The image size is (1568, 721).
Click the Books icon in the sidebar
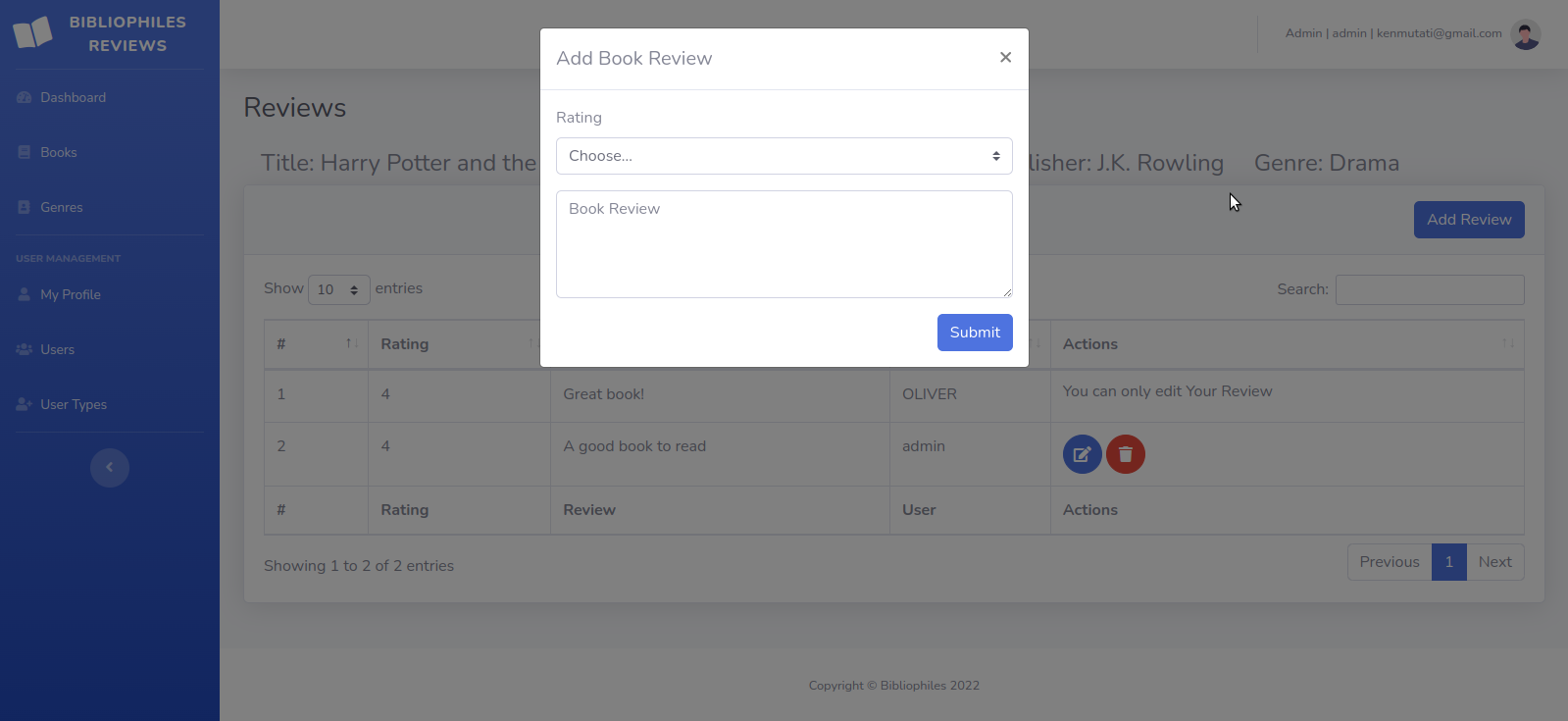coord(25,152)
